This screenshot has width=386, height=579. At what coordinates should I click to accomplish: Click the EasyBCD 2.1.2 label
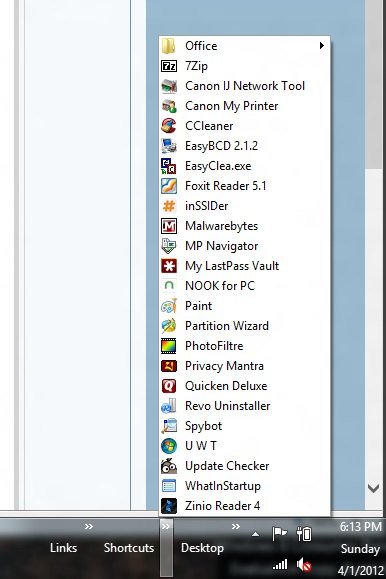tap(221, 146)
